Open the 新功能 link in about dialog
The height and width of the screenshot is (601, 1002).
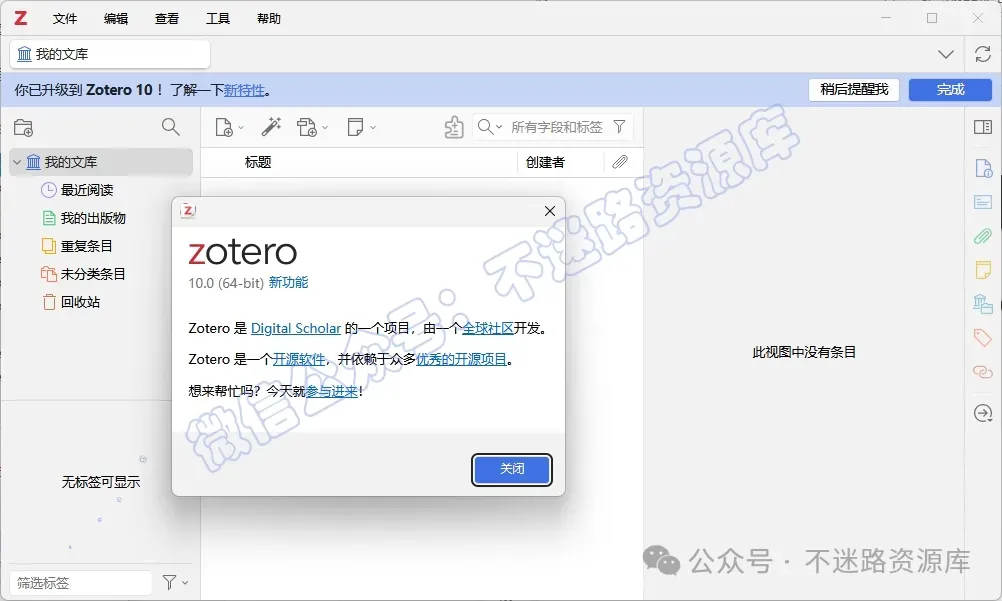pos(288,283)
